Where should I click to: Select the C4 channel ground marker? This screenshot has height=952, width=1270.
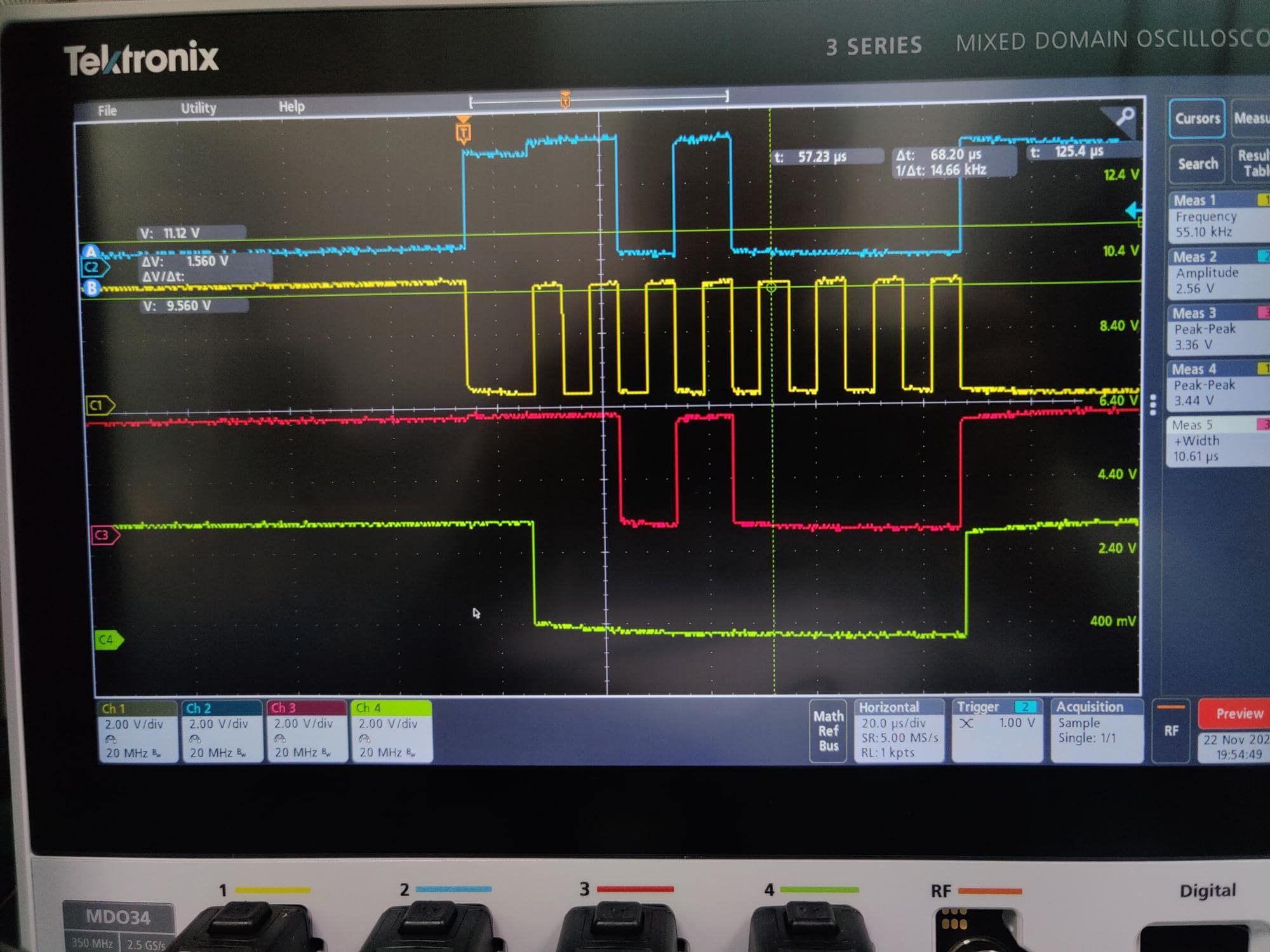108,640
